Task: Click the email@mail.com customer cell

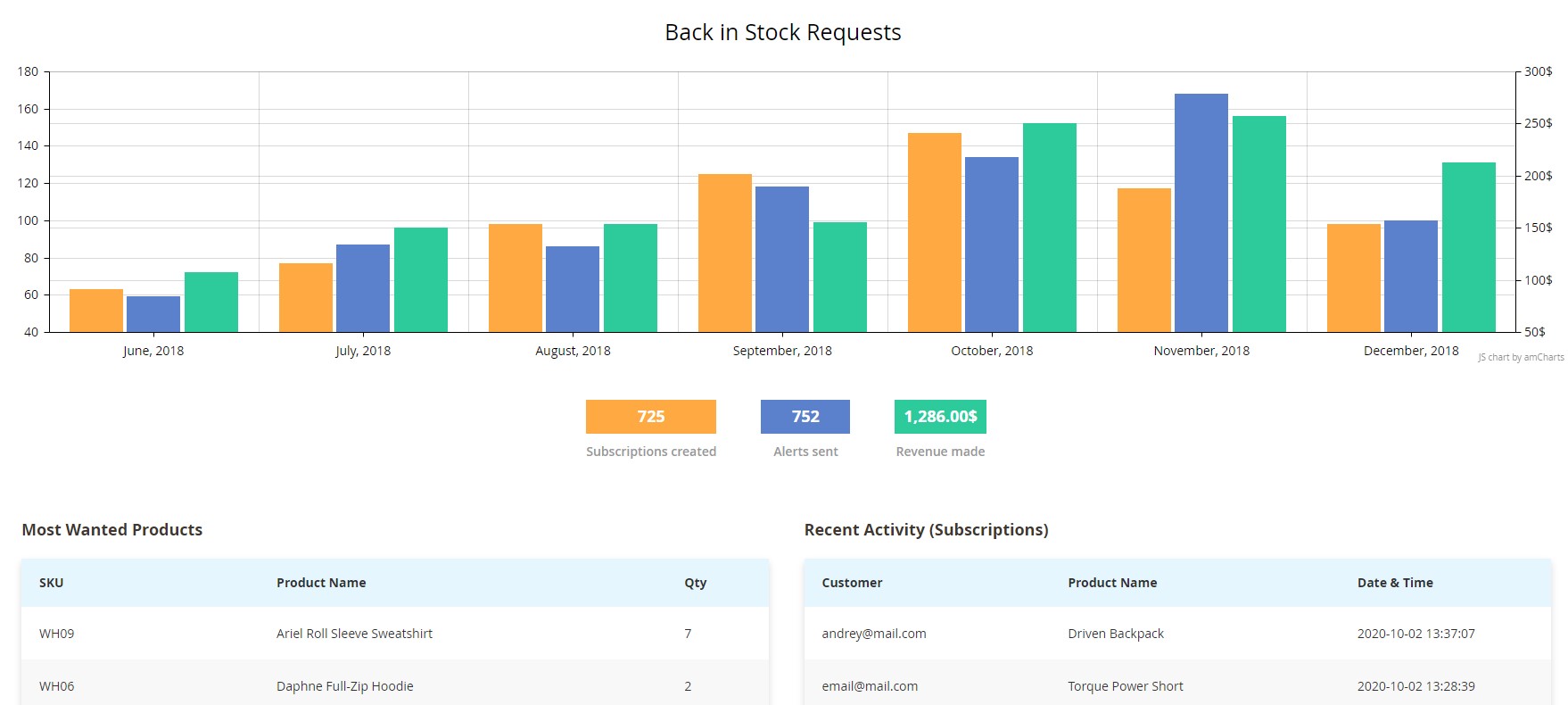Action: click(x=870, y=686)
